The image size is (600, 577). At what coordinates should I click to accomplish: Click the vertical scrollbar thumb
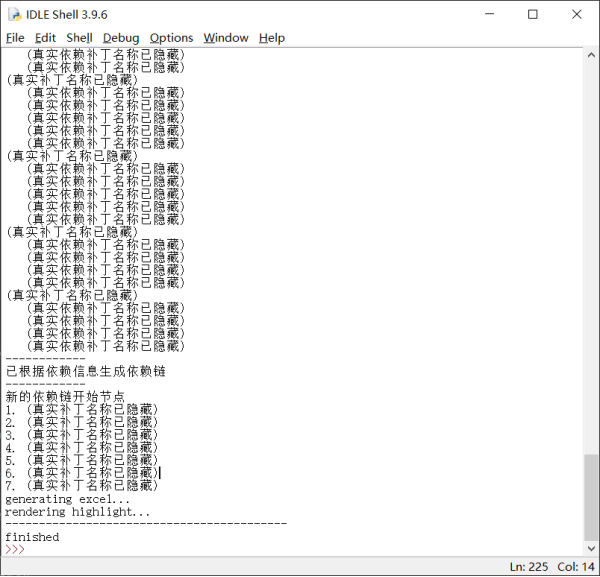pos(591,497)
